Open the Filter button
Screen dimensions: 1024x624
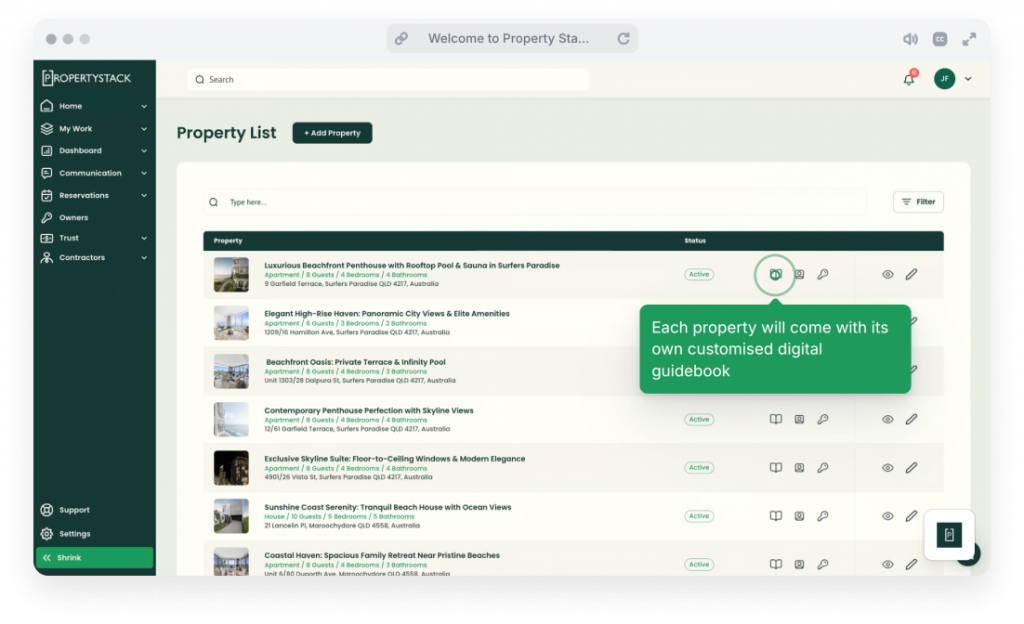918,202
